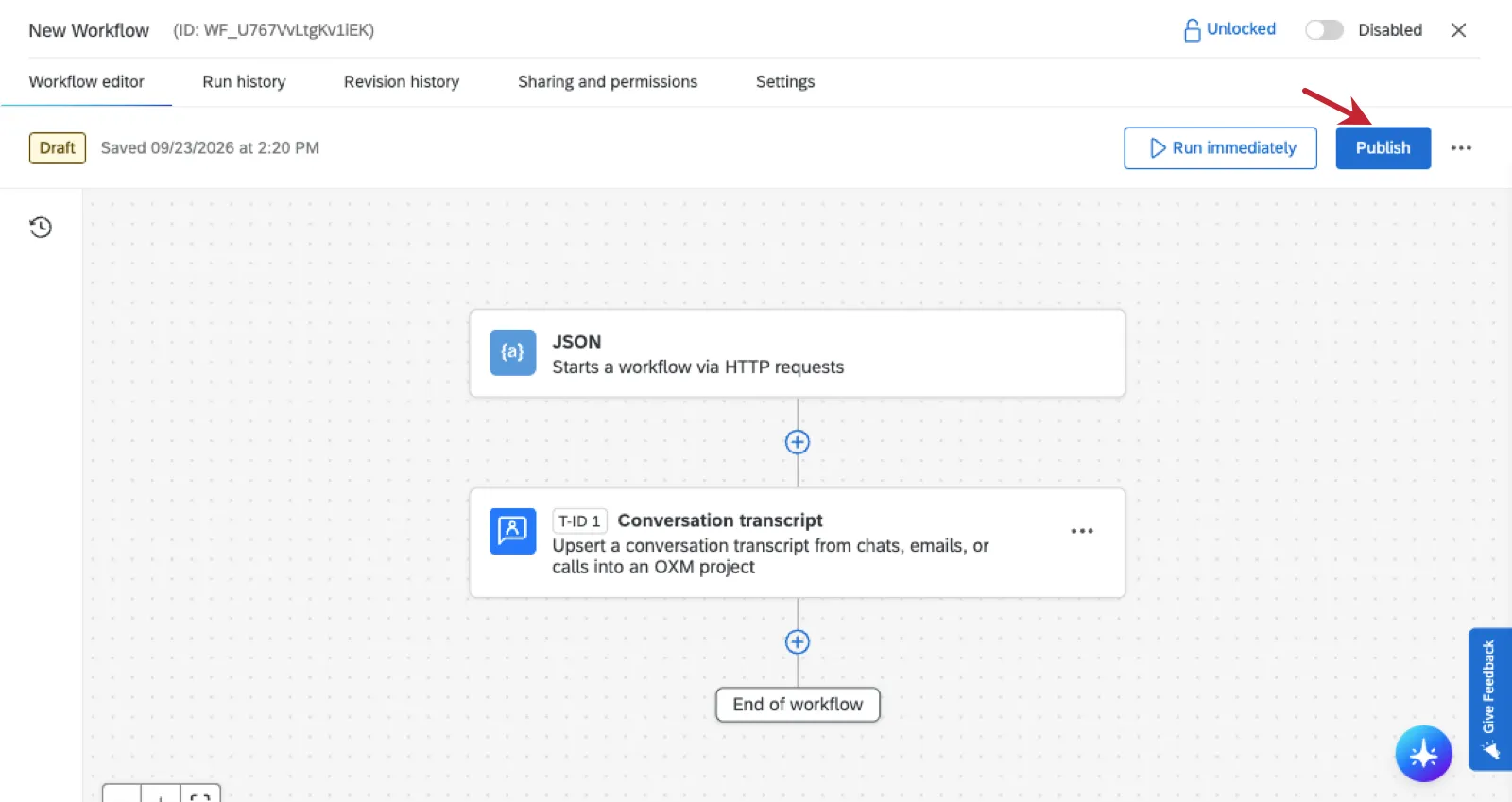This screenshot has width=1512, height=802.
Task: Open the JSON trigger card
Action: (x=798, y=353)
